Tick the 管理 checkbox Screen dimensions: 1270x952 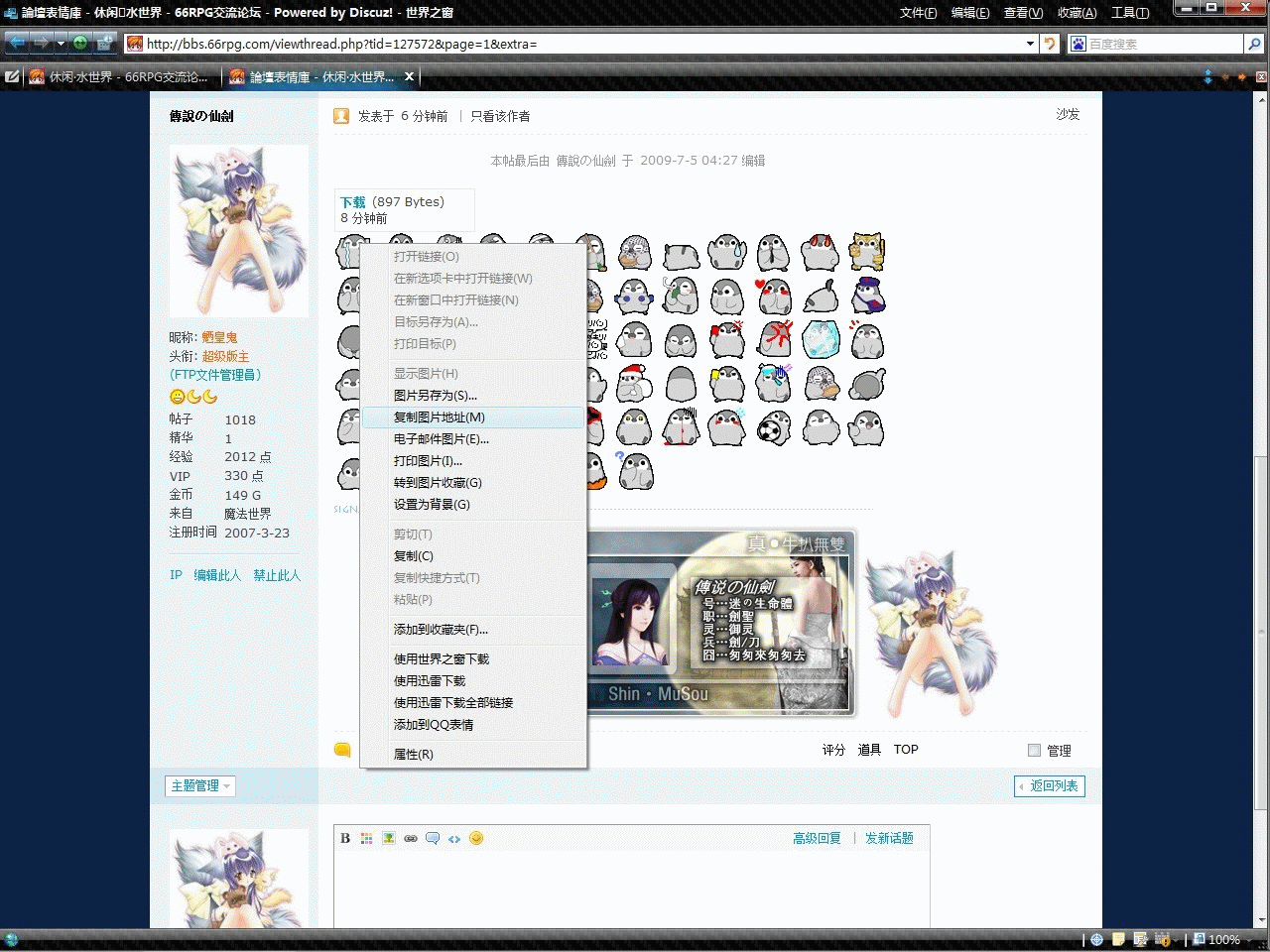(x=1034, y=750)
